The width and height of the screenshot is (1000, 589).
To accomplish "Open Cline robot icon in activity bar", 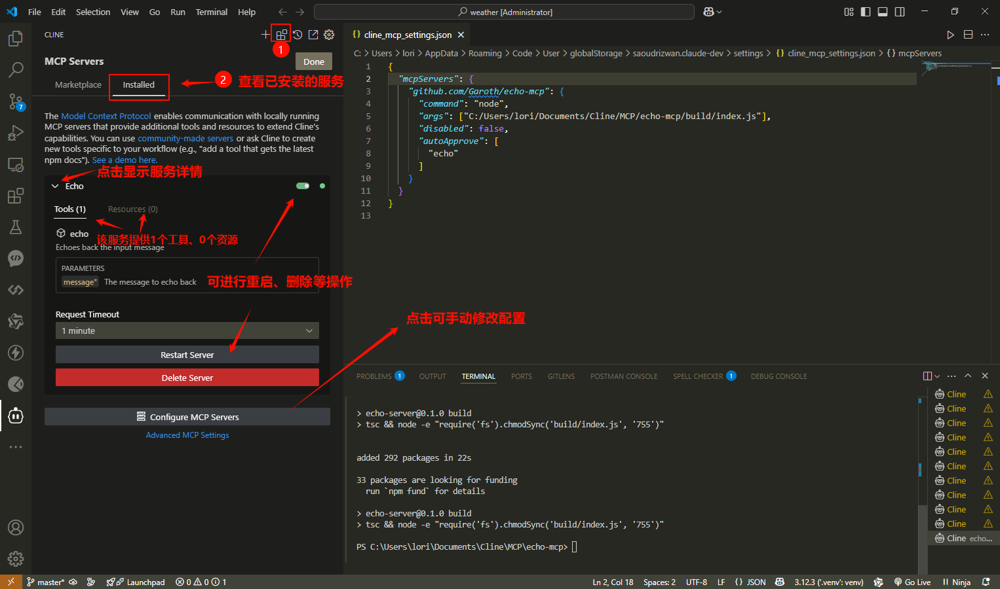I will (x=16, y=416).
